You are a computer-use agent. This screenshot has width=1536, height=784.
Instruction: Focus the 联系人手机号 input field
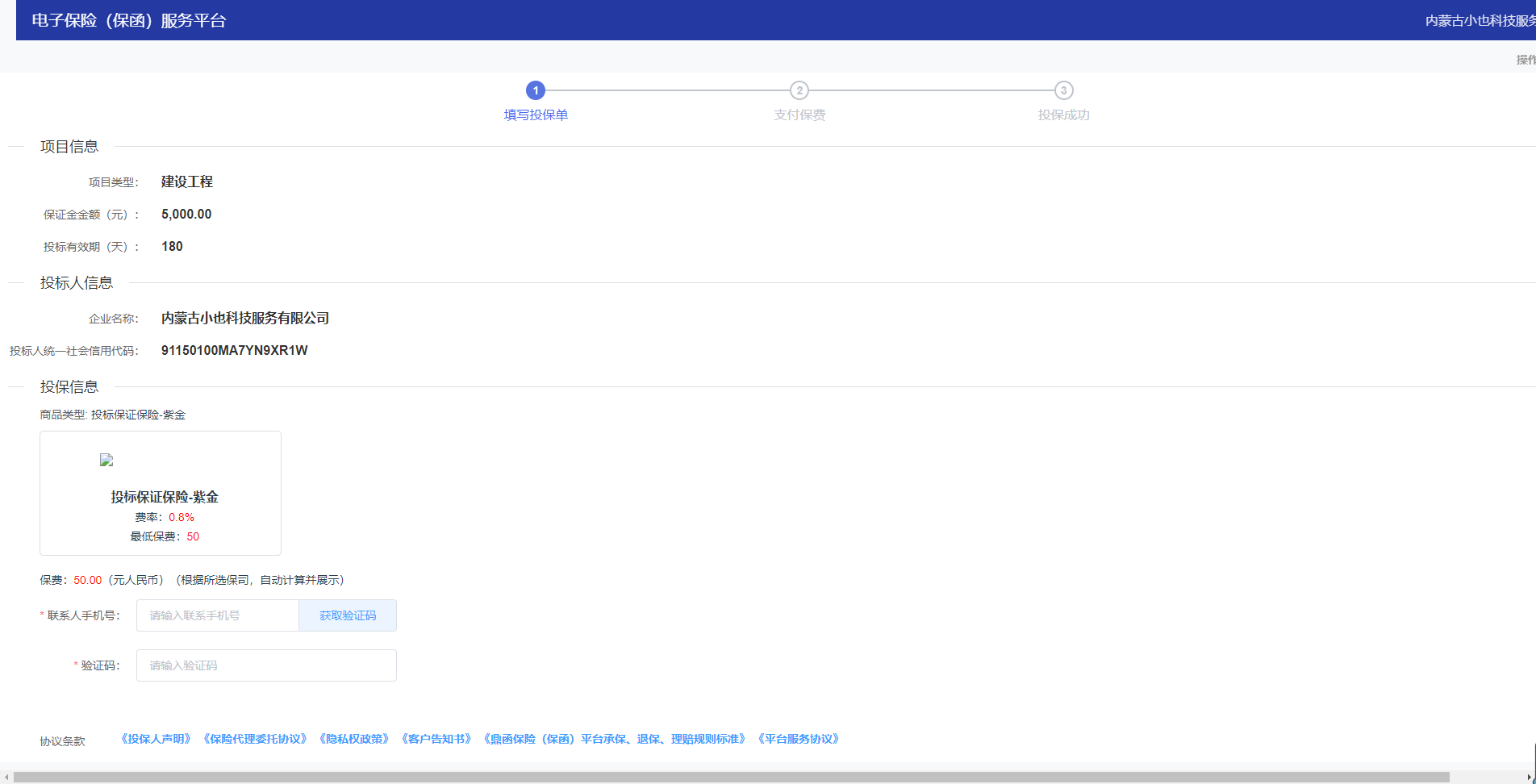coord(218,615)
